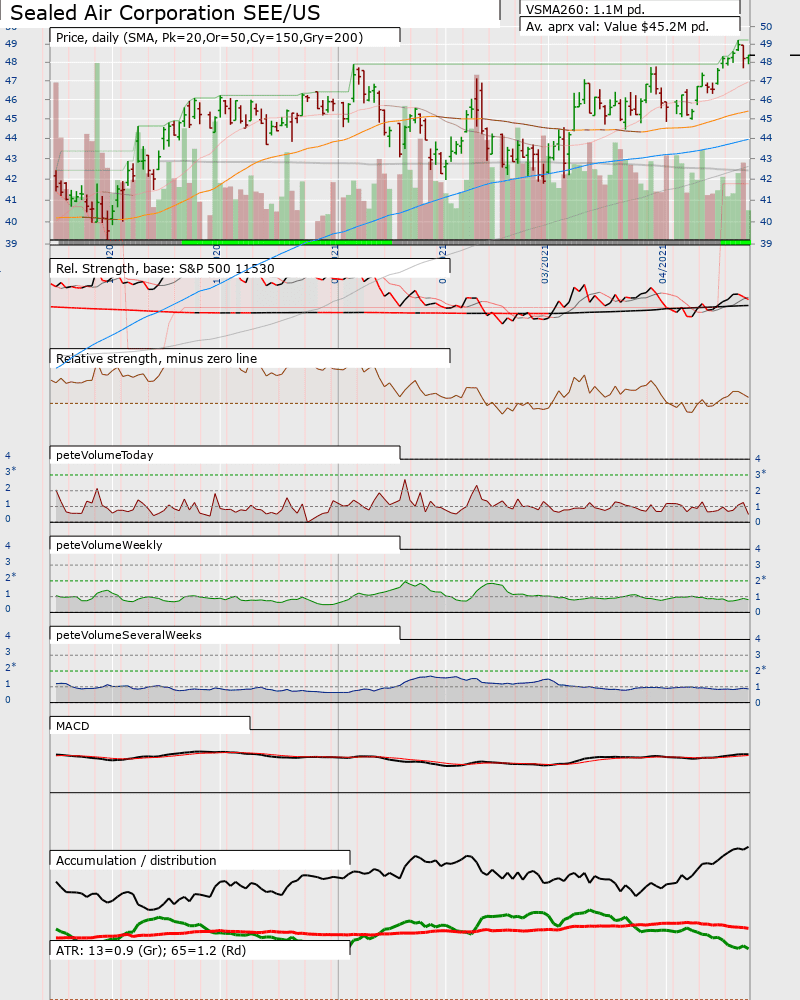The image size is (800, 1000).
Task: Click 'Accumulation / distribution' panel label
Action: [x=136, y=860]
